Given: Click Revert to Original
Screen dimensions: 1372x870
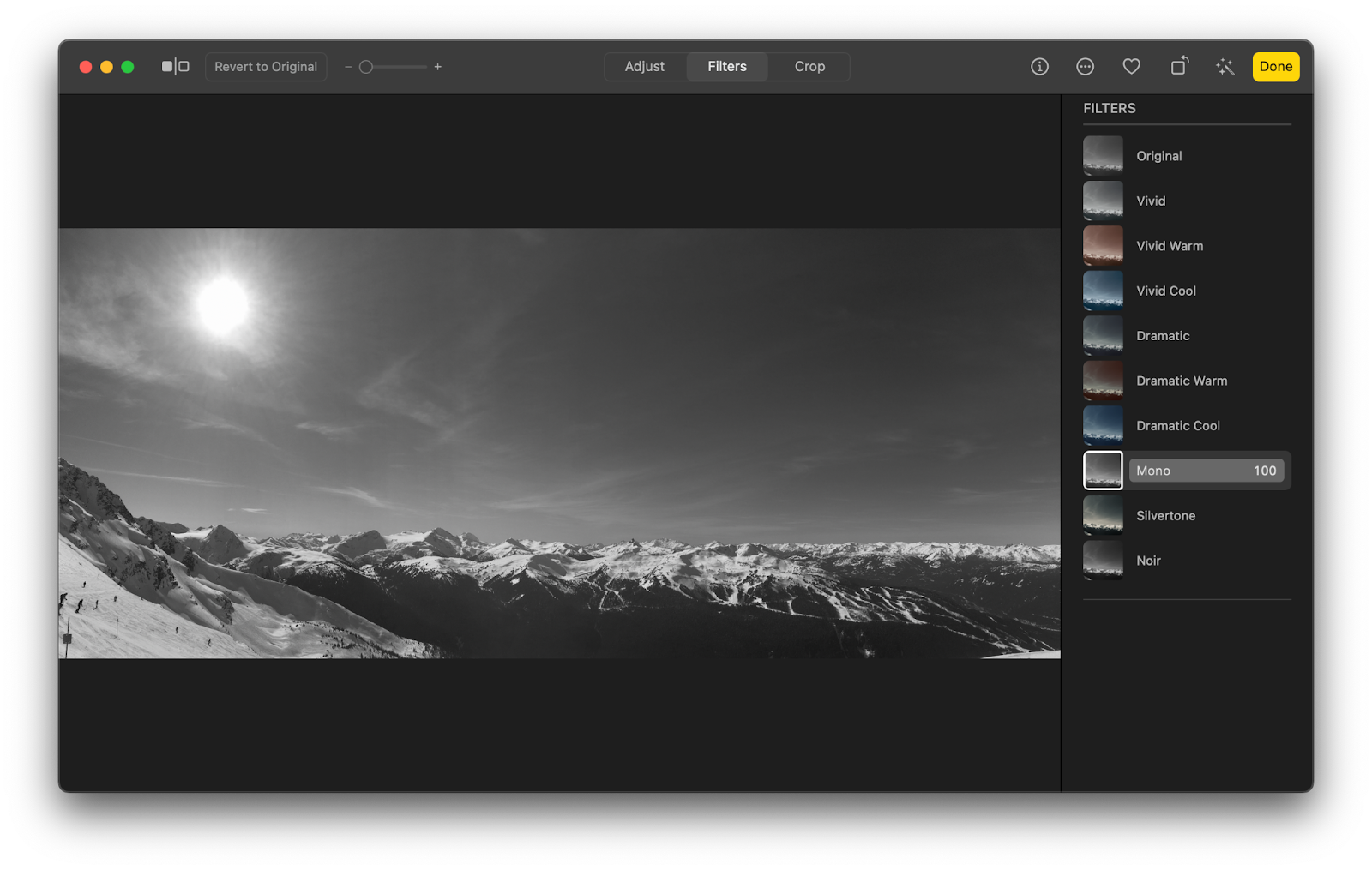Looking at the screenshot, I should (x=266, y=66).
